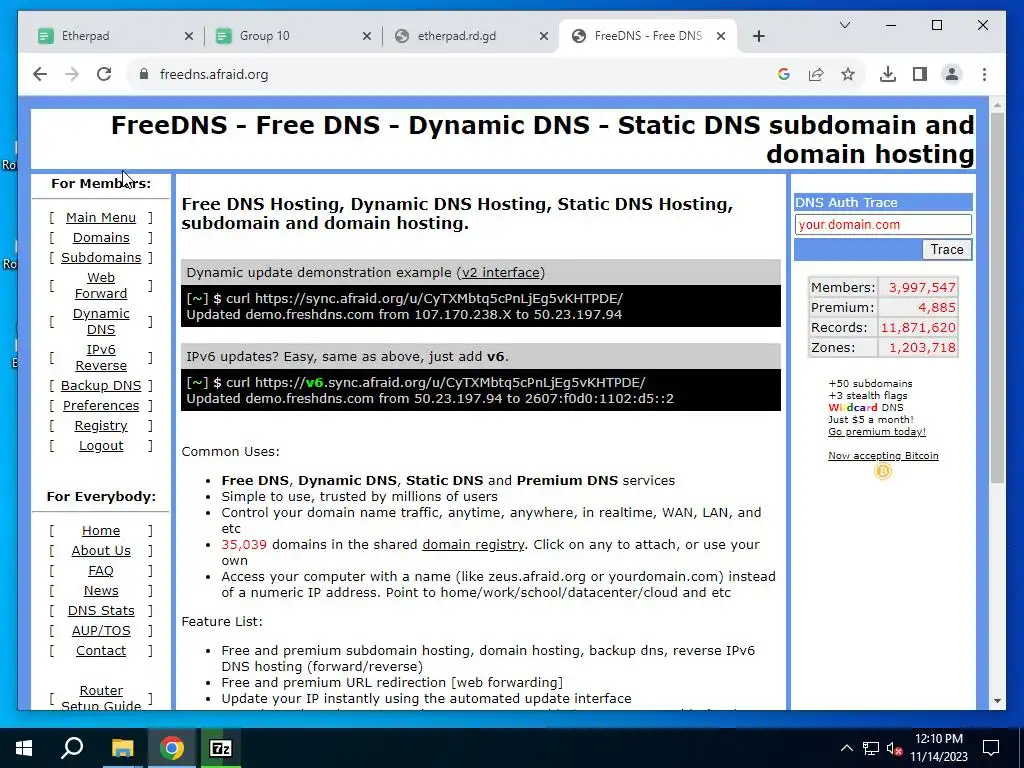Click the scrollbar down arrow
The image size is (1024, 768).
(997, 701)
